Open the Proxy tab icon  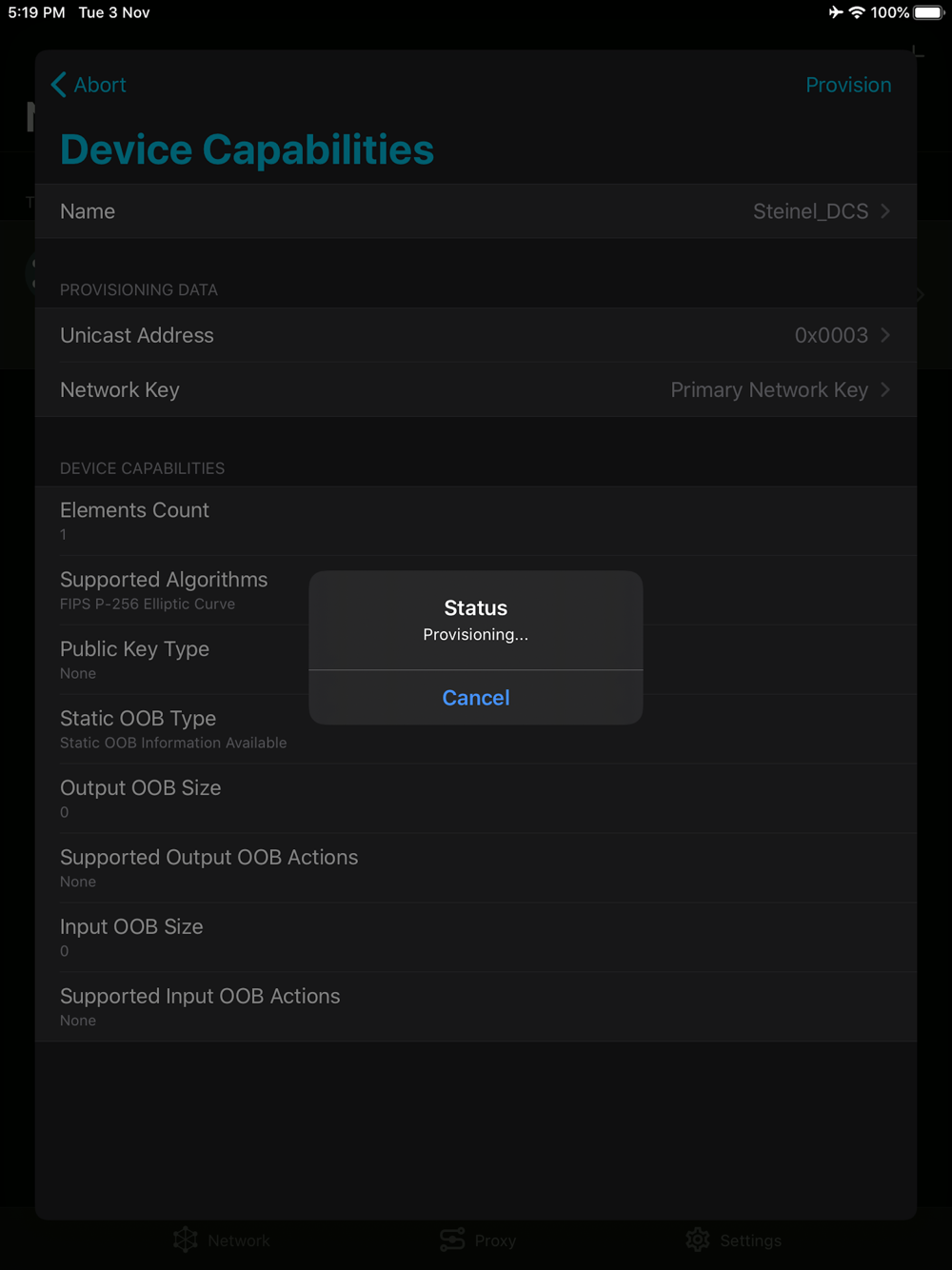pos(452,1240)
